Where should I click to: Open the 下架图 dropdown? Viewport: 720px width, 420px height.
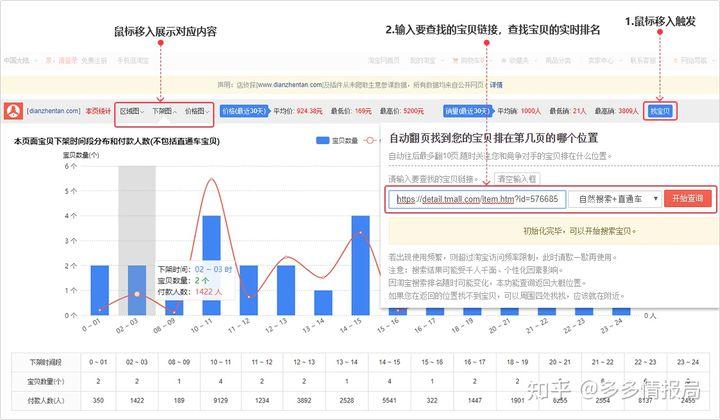click(164, 111)
